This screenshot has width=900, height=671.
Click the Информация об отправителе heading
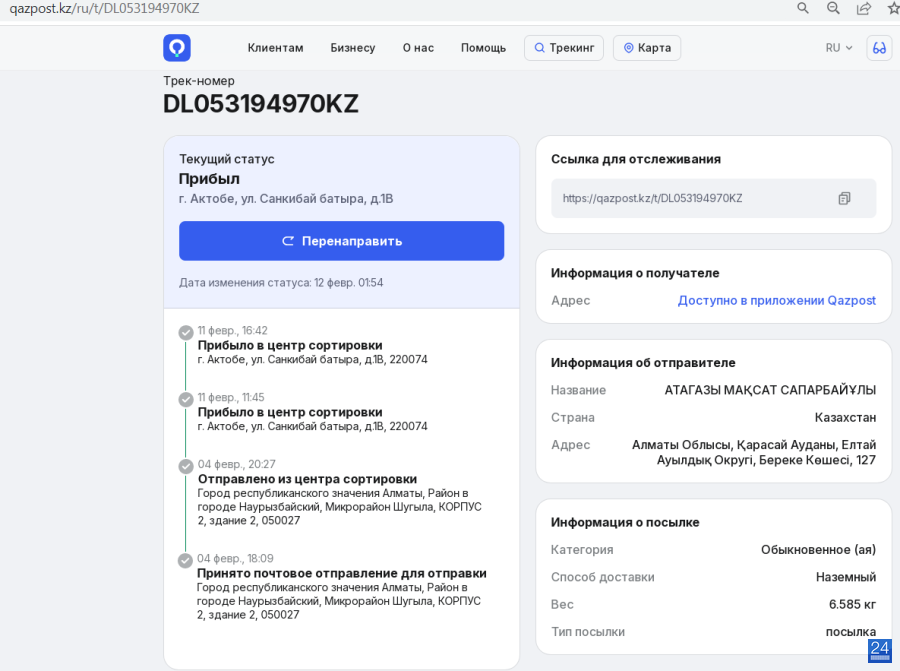click(643, 363)
